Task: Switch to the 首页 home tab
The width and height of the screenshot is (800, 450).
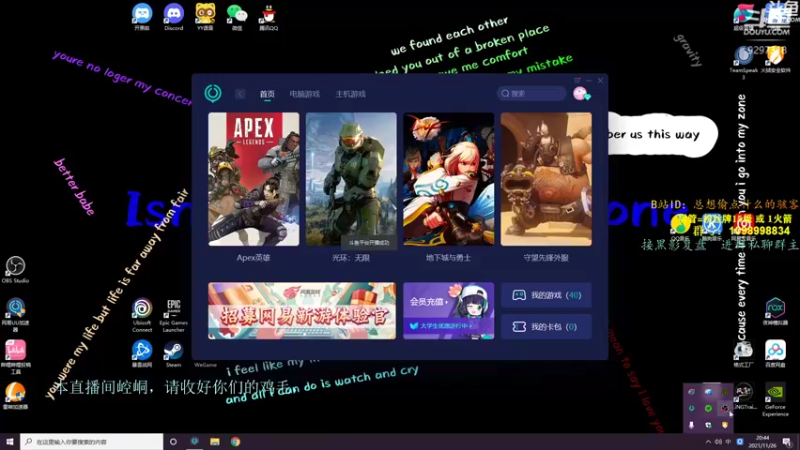Action: click(x=267, y=94)
